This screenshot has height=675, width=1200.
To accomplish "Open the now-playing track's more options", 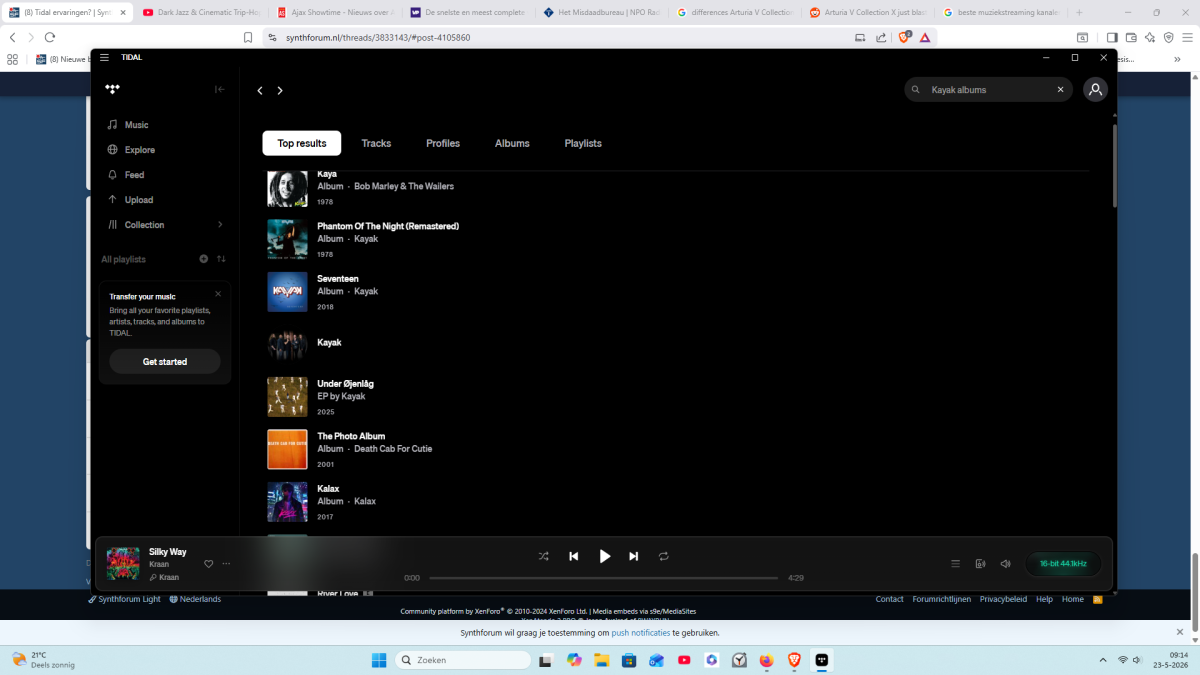I will coord(226,564).
